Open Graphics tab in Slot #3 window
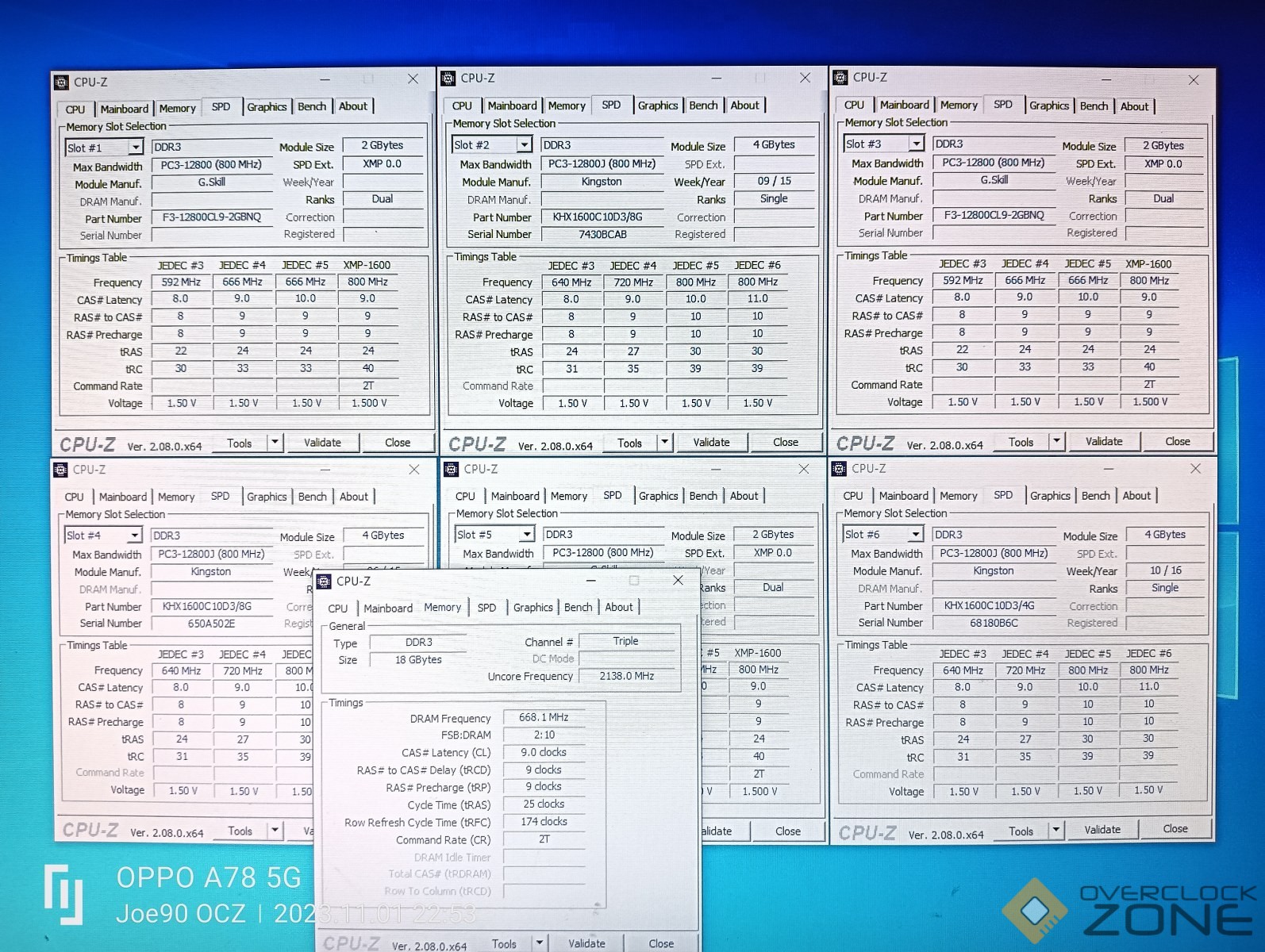Image resolution: width=1265 pixels, height=952 pixels. tap(1049, 106)
